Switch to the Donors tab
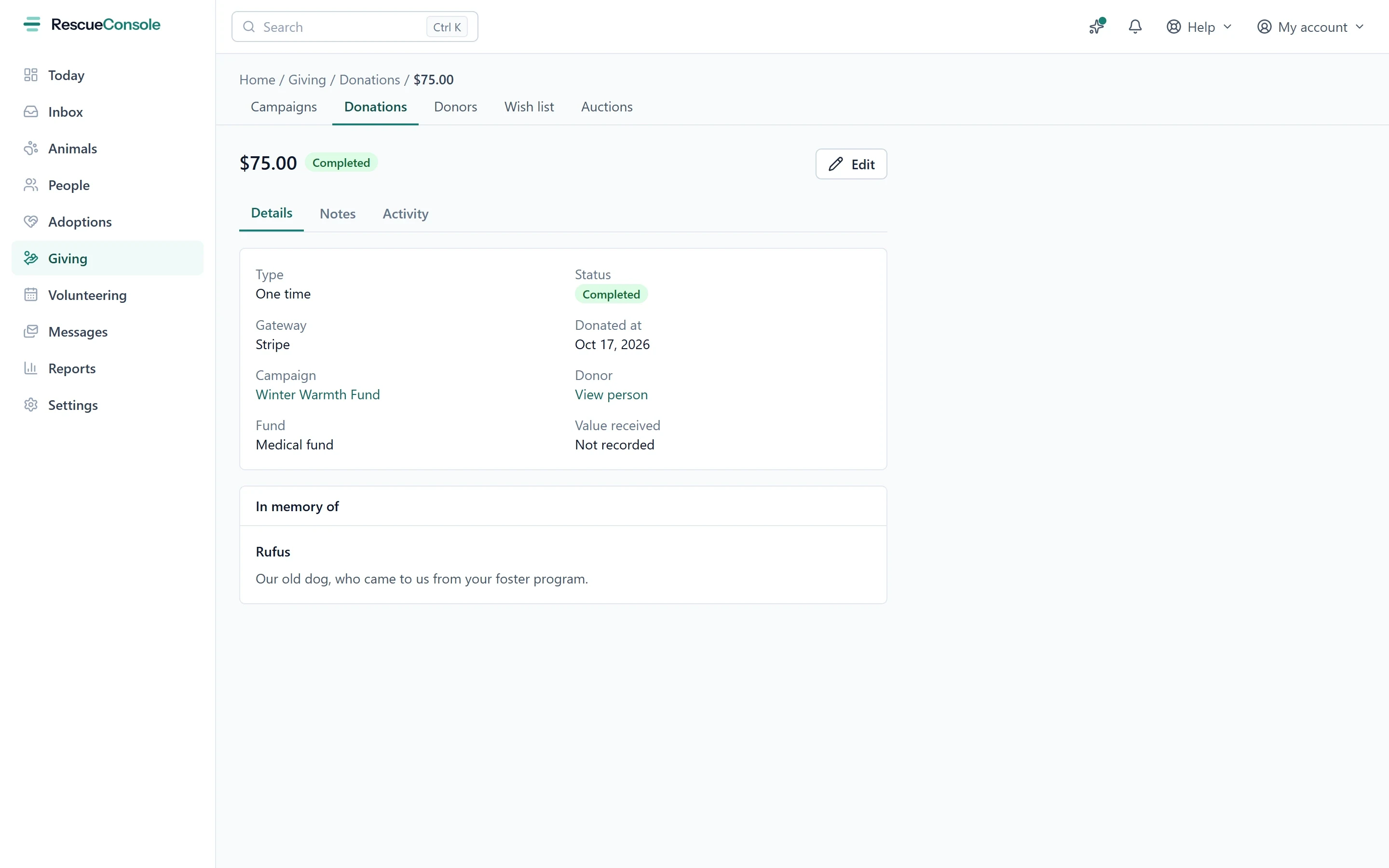Viewport: 1389px width, 868px height. tap(456, 107)
